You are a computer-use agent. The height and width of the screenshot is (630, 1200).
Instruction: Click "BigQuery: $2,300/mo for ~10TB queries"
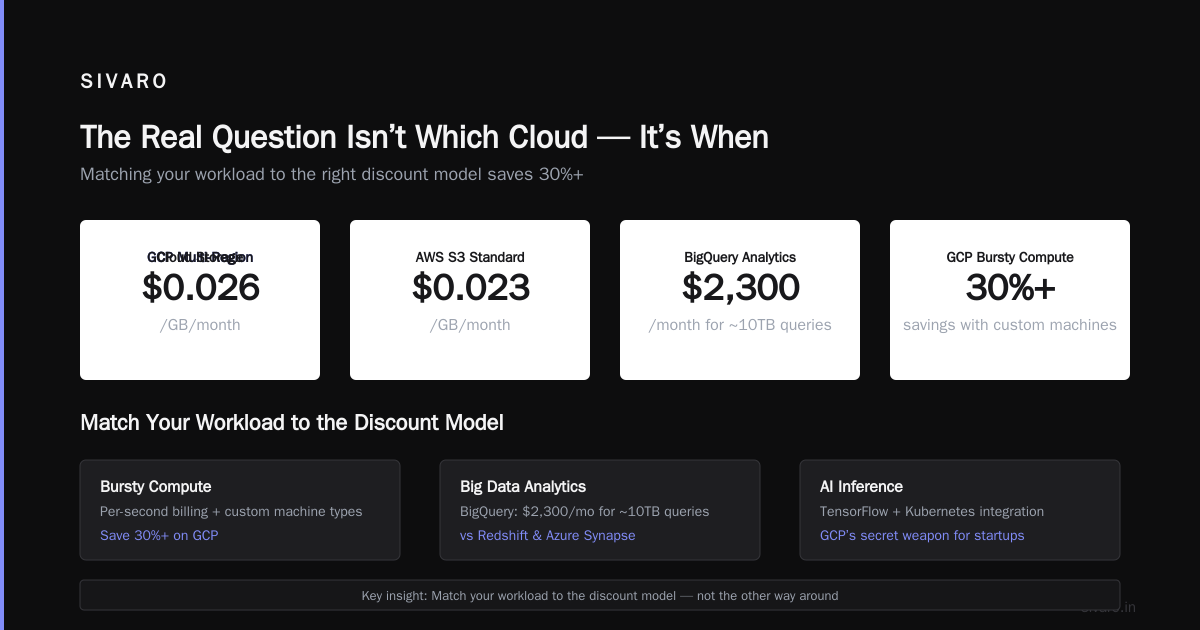pyautogui.click(x=585, y=511)
